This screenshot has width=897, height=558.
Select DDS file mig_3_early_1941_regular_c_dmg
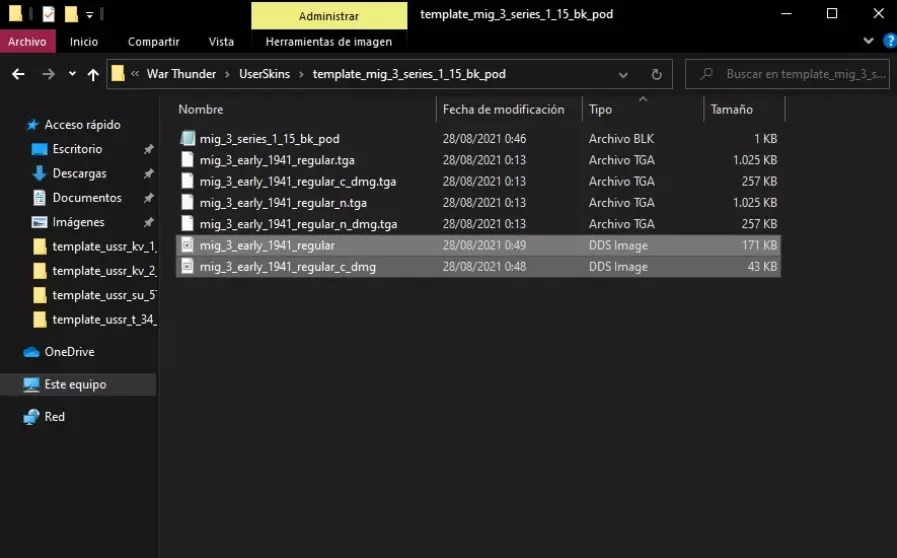(287, 267)
